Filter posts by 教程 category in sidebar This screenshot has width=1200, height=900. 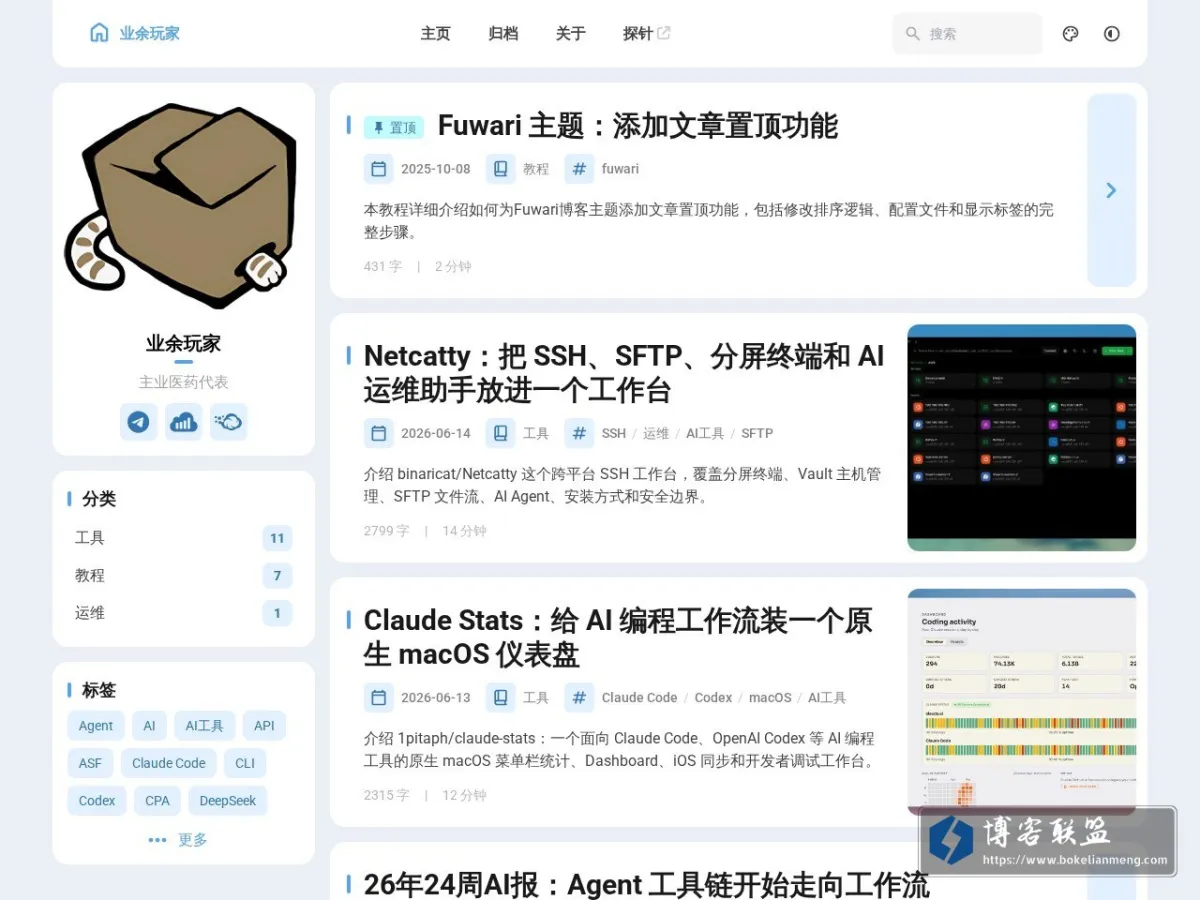coord(183,576)
